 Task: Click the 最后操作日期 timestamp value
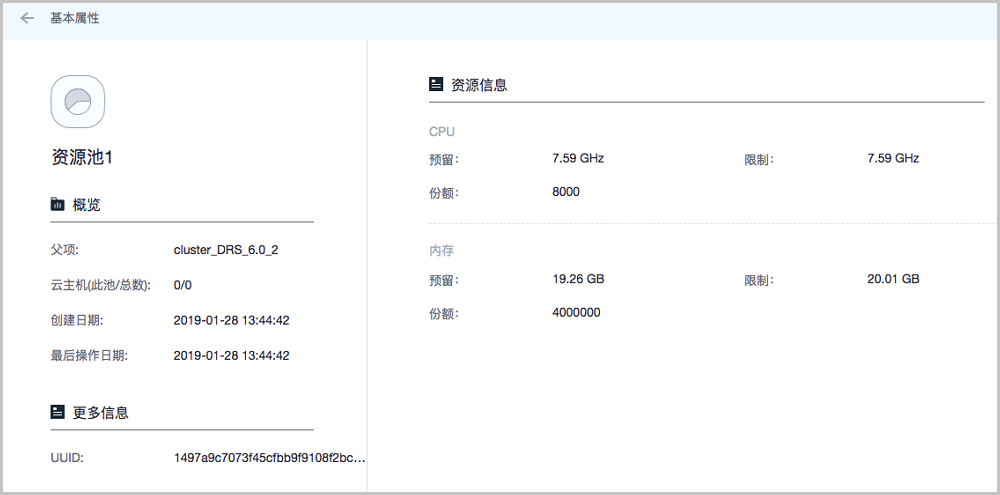pos(231,355)
